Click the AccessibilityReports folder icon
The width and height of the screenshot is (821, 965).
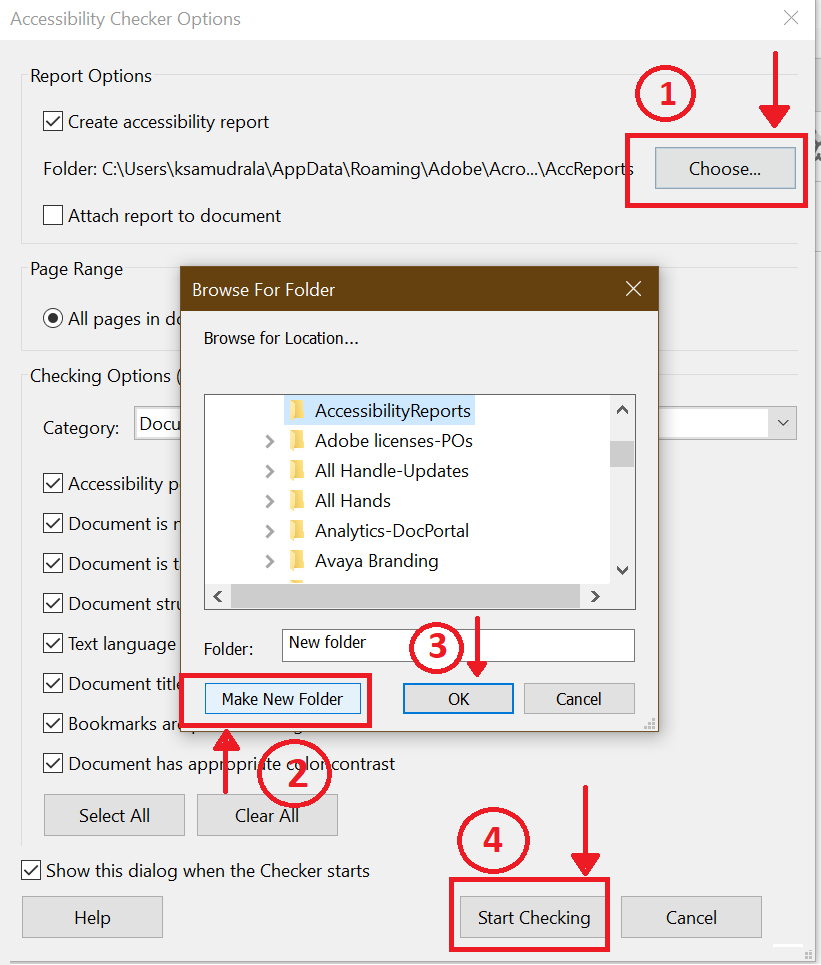coord(297,410)
